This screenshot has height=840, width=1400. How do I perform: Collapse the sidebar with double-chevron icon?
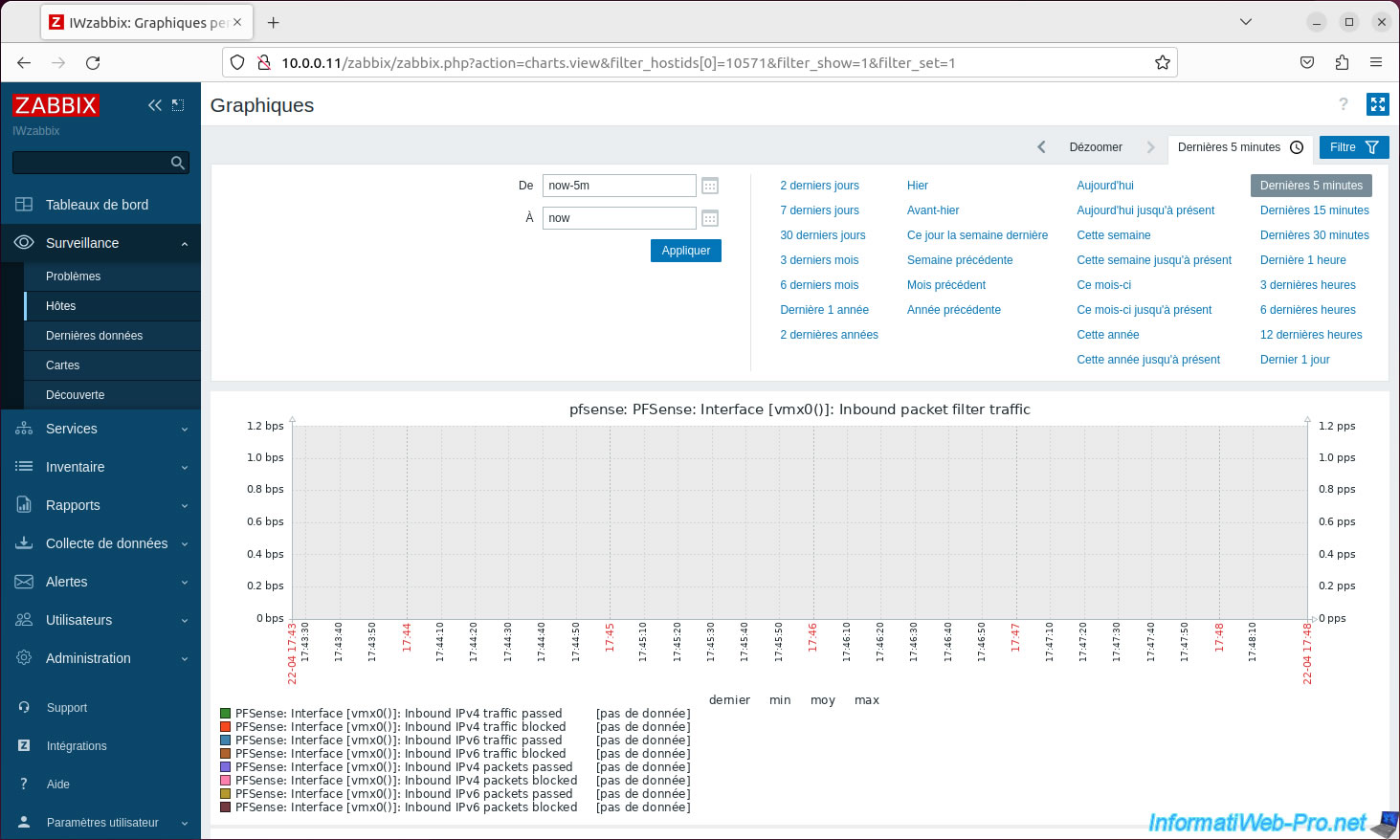(x=154, y=105)
